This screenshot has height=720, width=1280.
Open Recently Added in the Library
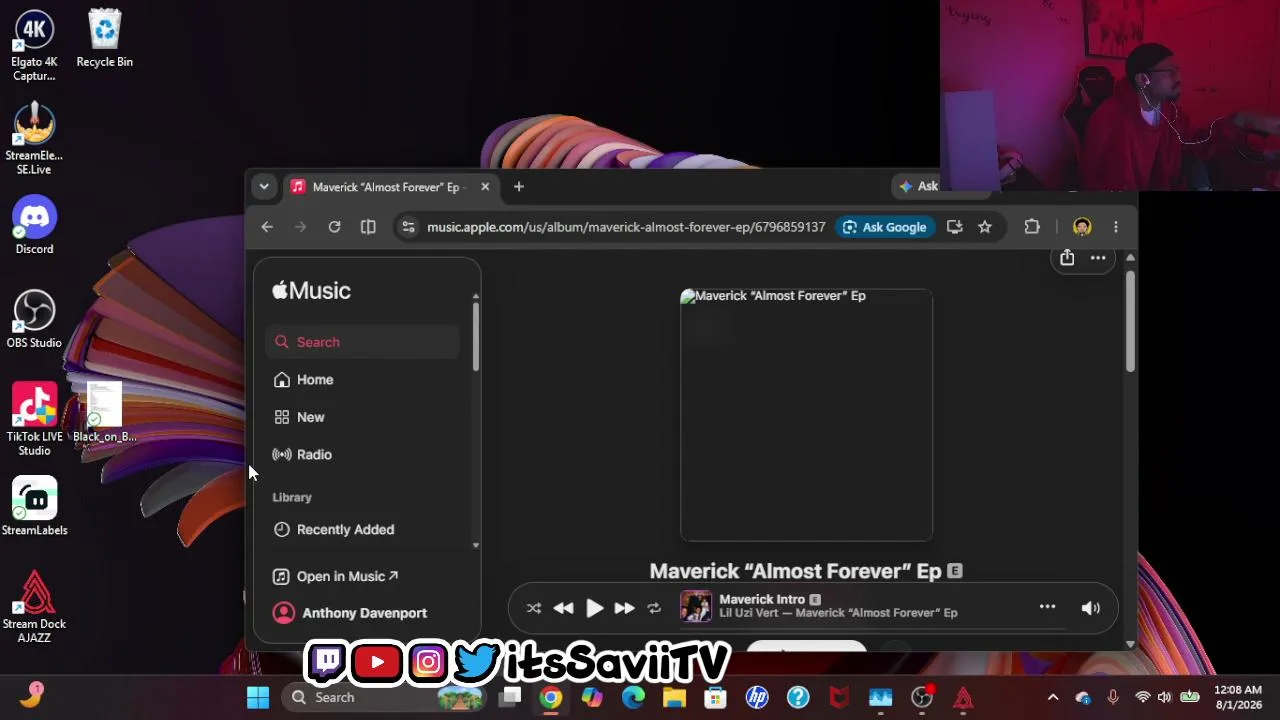(x=363, y=530)
